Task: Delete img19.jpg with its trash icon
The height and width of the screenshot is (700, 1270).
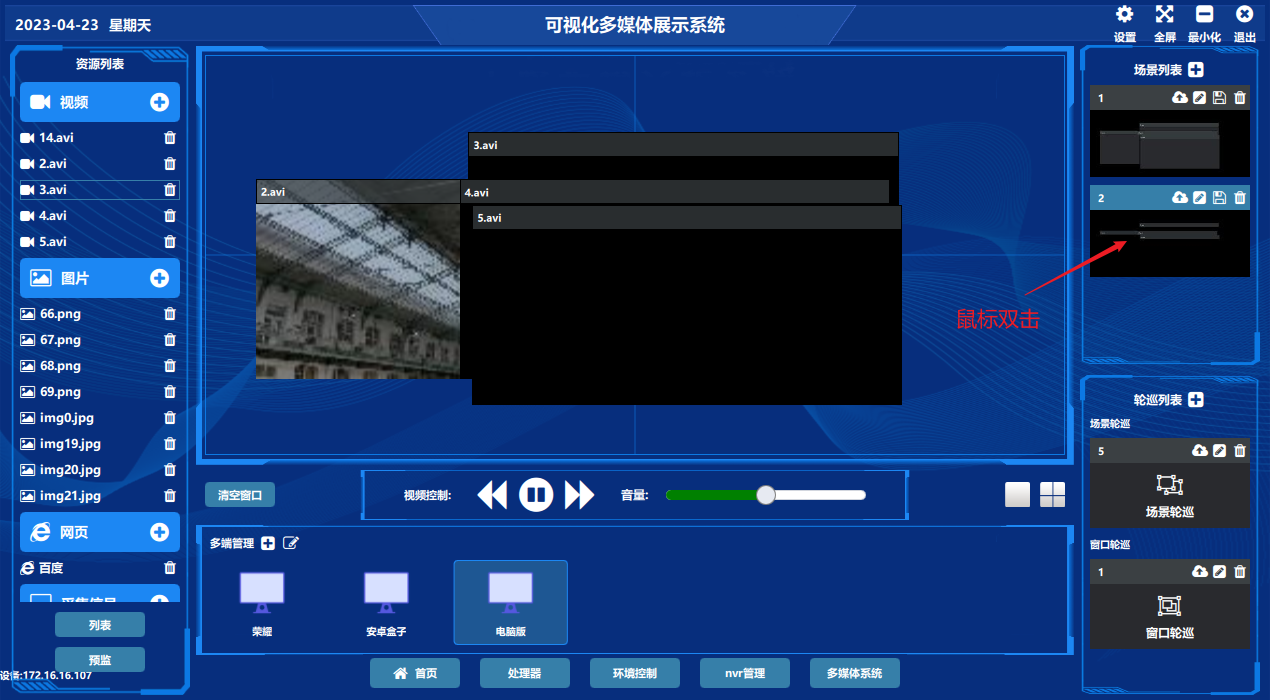Action: (x=170, y=444)
